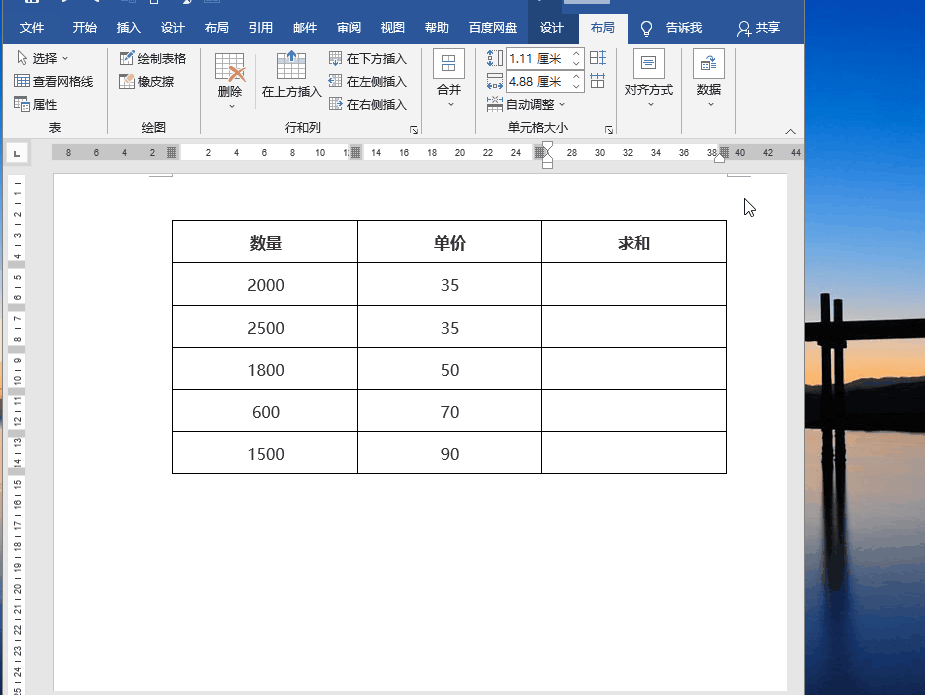Click the empty 求和 cell in 1500 row
The width and height of the screenshot is (925, 695).
[634, 453]
